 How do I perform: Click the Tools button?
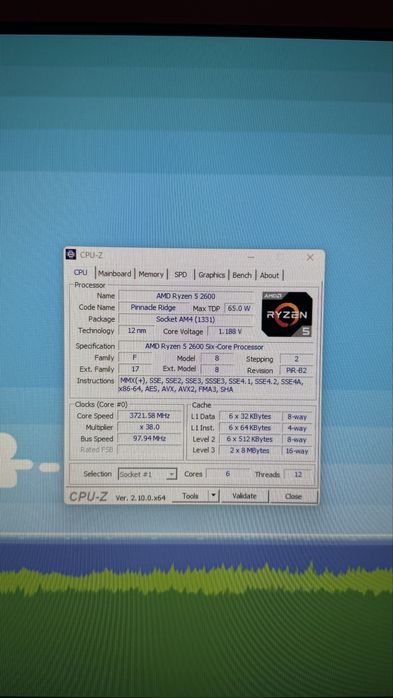190,495
